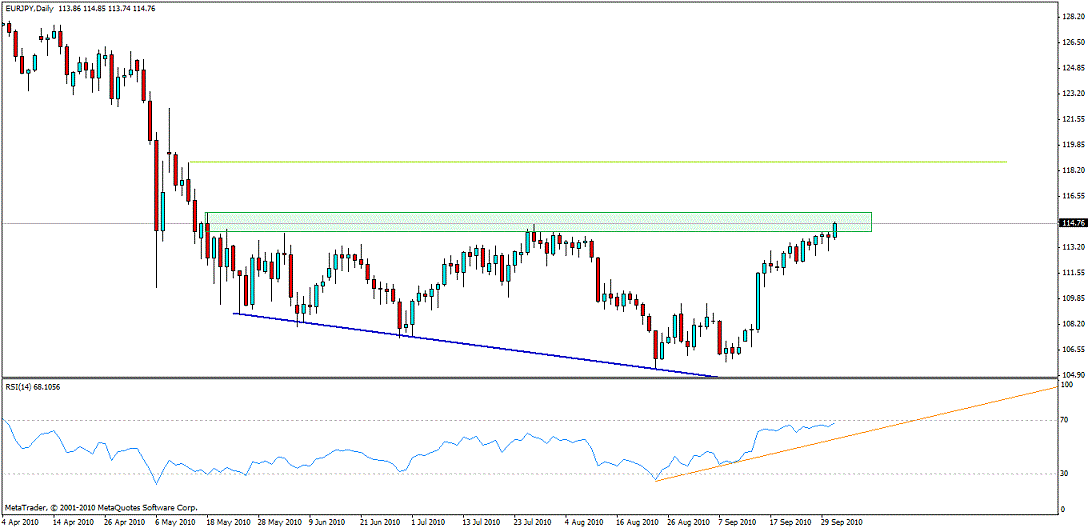Click the 118.20 price axis label
Screen dimensions: 1088x528
(1071, 170)
